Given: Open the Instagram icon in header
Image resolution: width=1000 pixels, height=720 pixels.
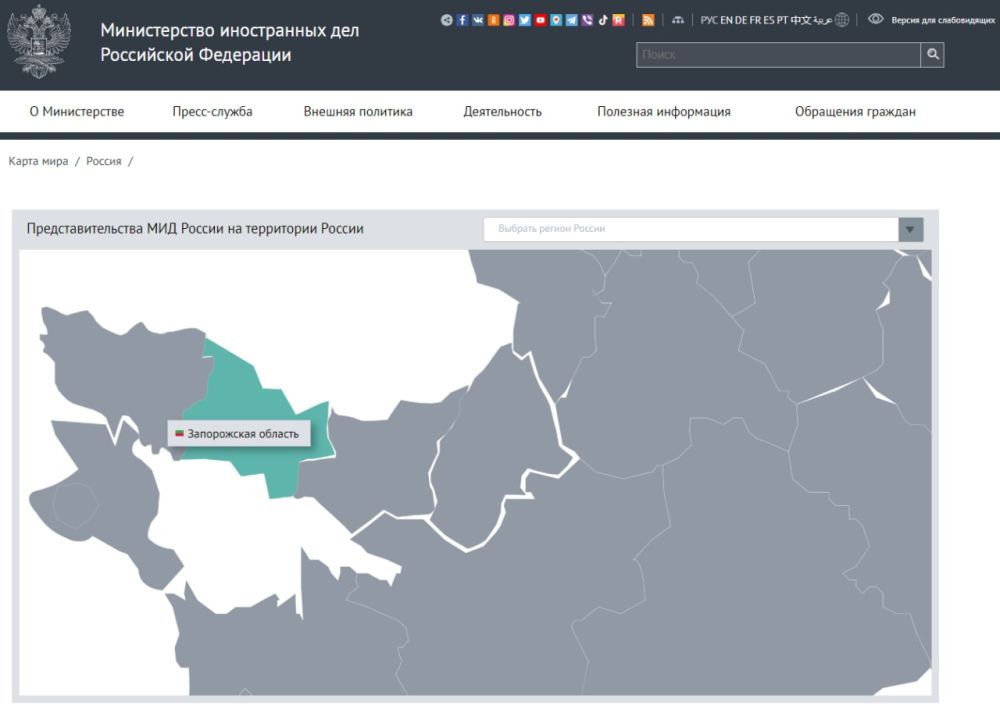Looking at the screenshot, I should point(509,20).
